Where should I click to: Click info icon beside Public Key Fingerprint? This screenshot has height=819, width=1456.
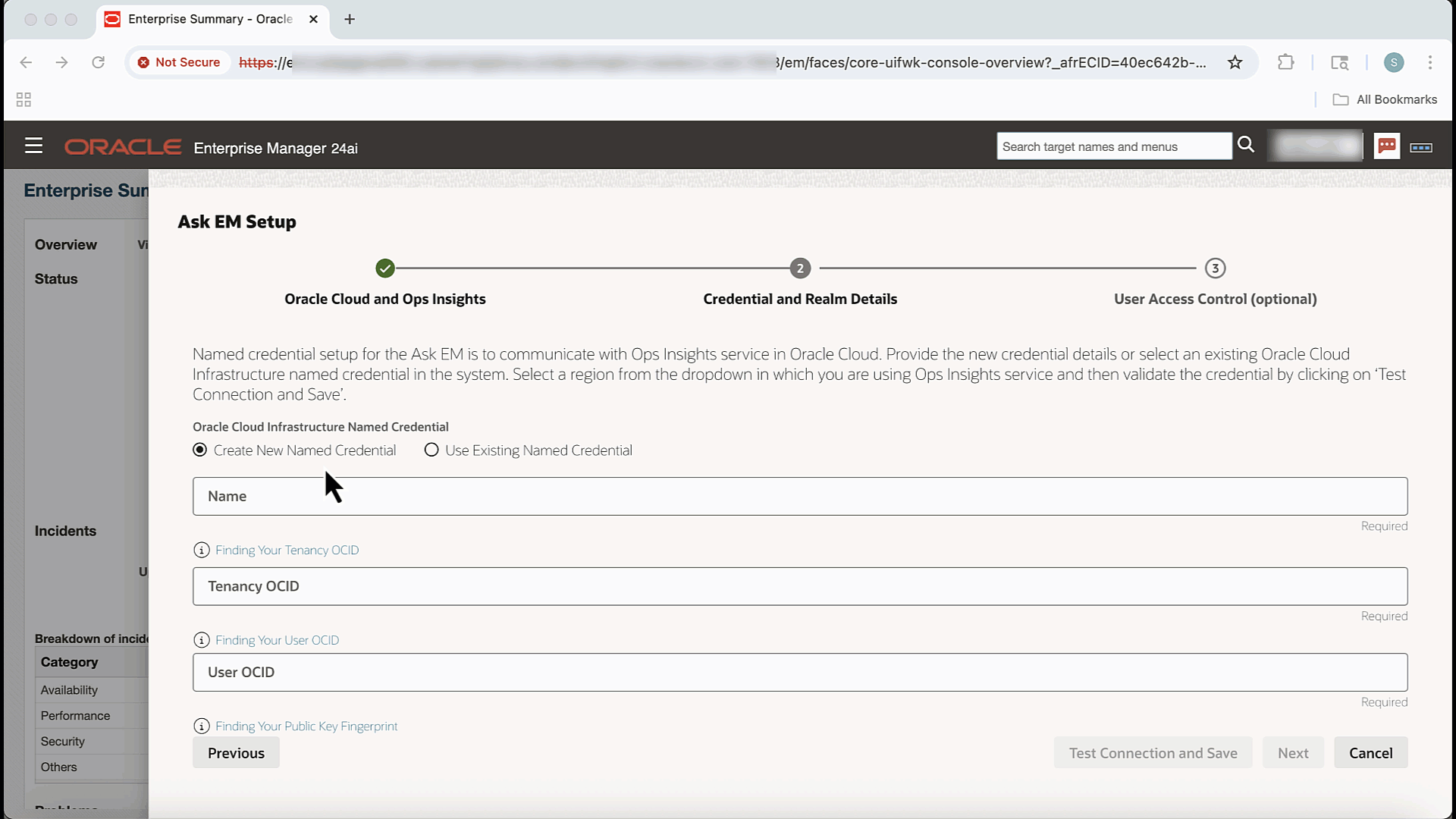202,726
